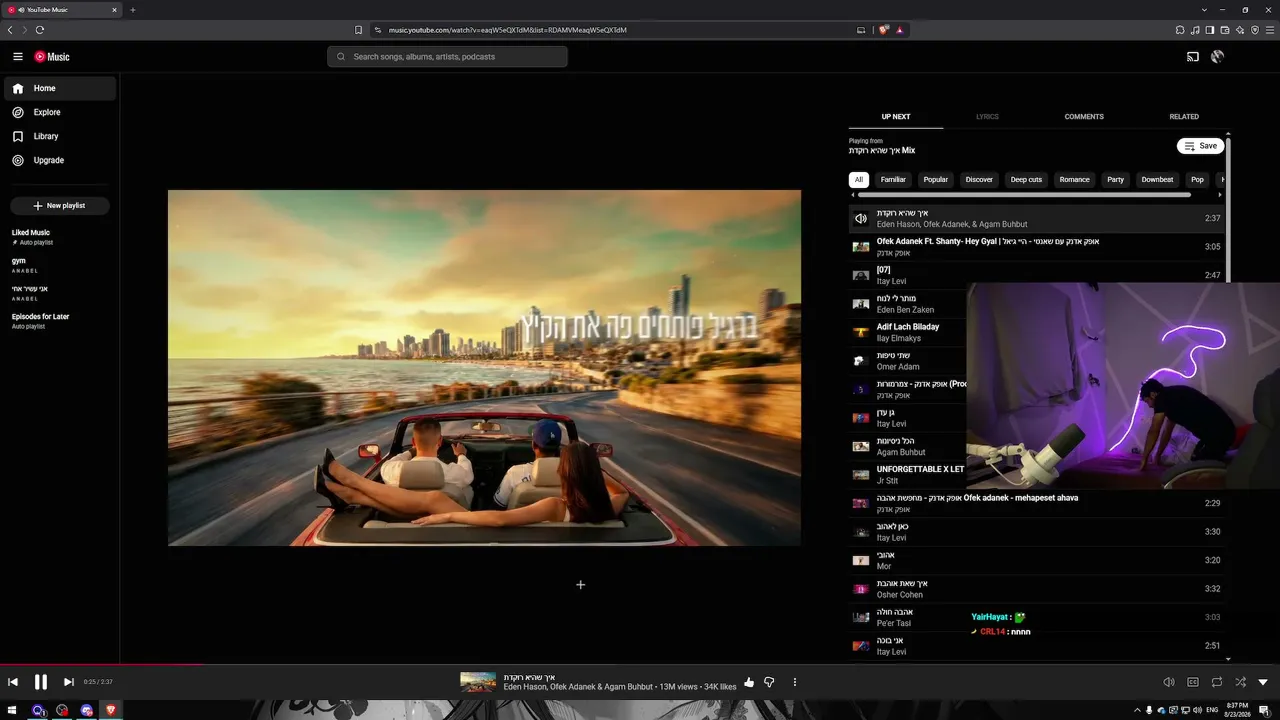Screen dimensions: 1280x720
Task: Click the YouTube Music logo
Action: click(x=52, y=57)
